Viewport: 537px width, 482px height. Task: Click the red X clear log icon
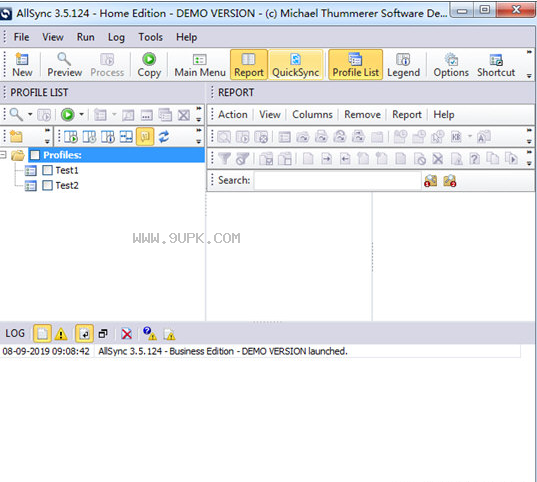(x=126, y=334)
